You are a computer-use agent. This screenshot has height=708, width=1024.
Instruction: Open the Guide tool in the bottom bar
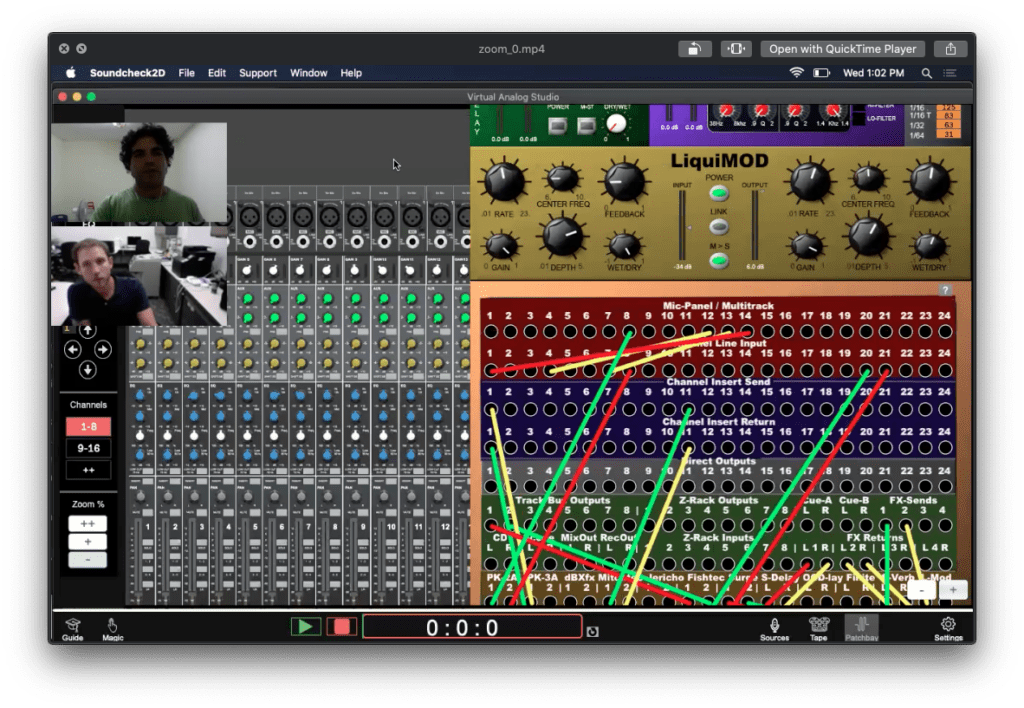click(x=72, y=628)
